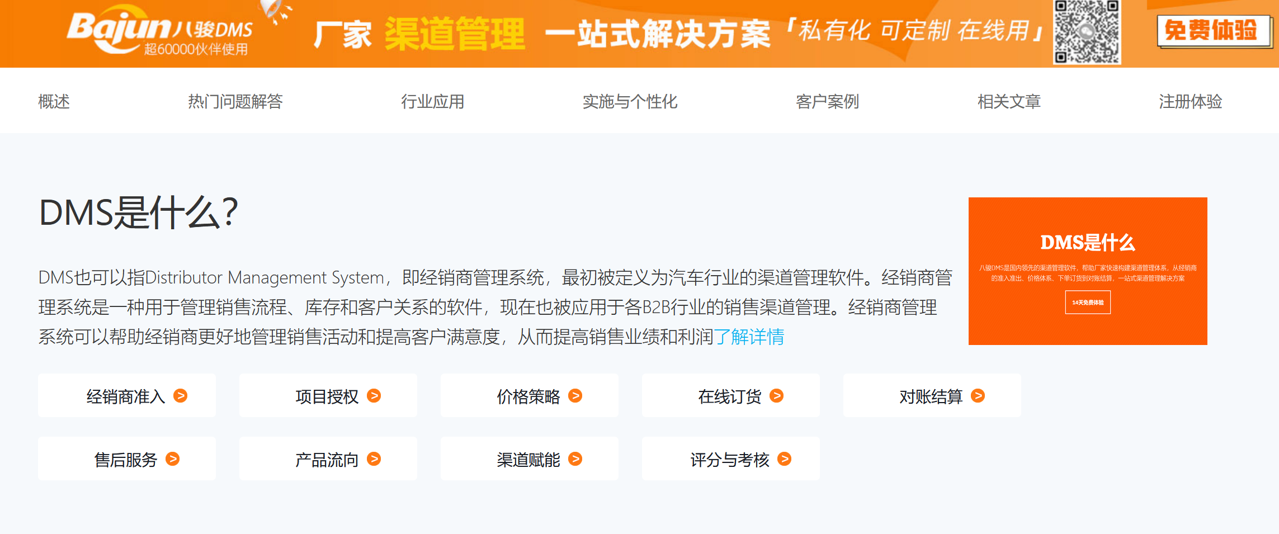Viewport: 1279px width, 534px height.
Task: Click the arrow icon beside 渠道赋能
Action: 575,459
